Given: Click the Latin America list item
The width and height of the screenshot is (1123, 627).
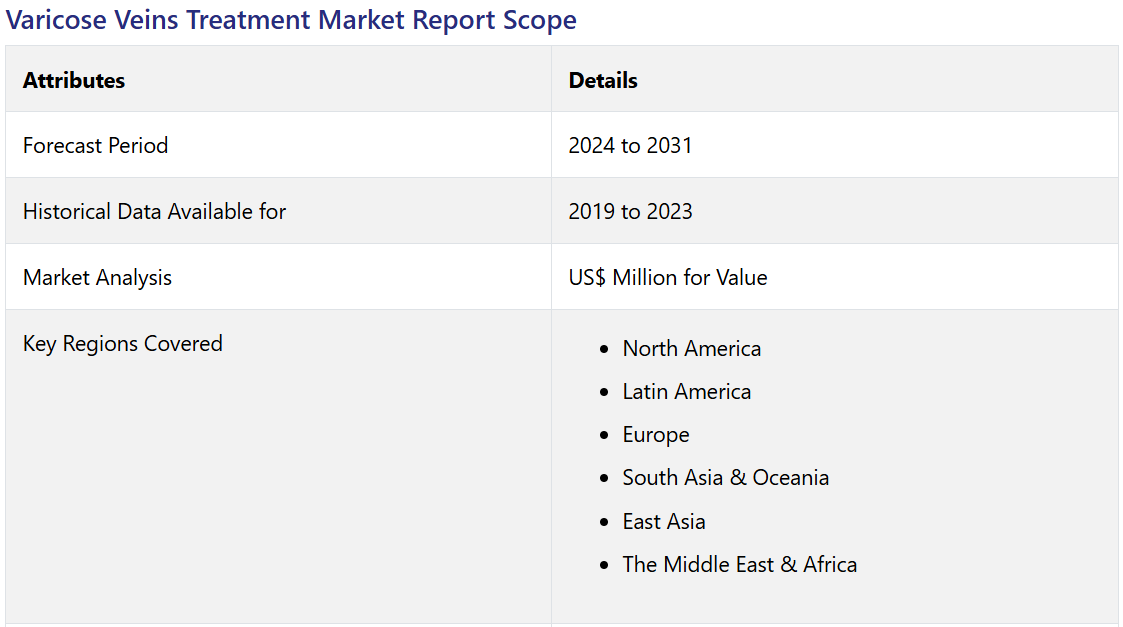Looking at the screenshot, I should point(686,391).
